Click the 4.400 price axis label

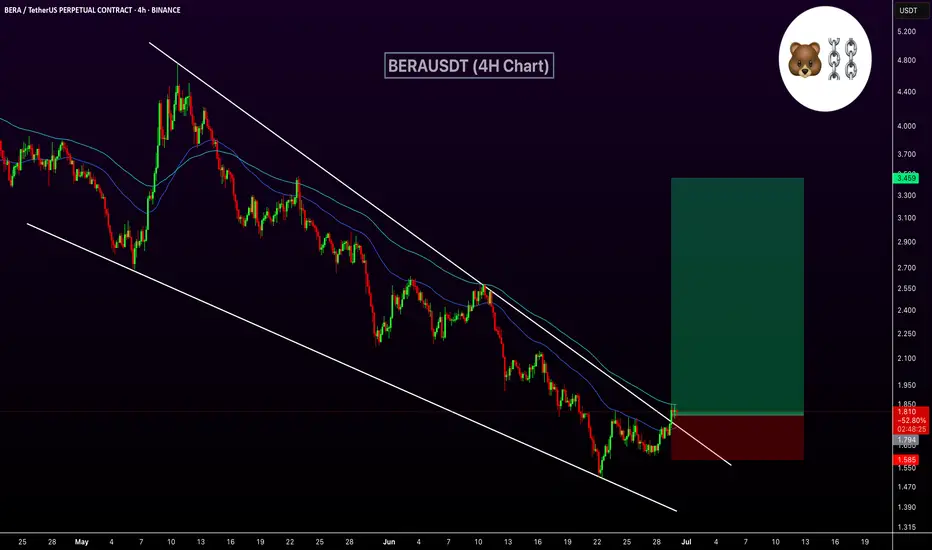[906, 92]
